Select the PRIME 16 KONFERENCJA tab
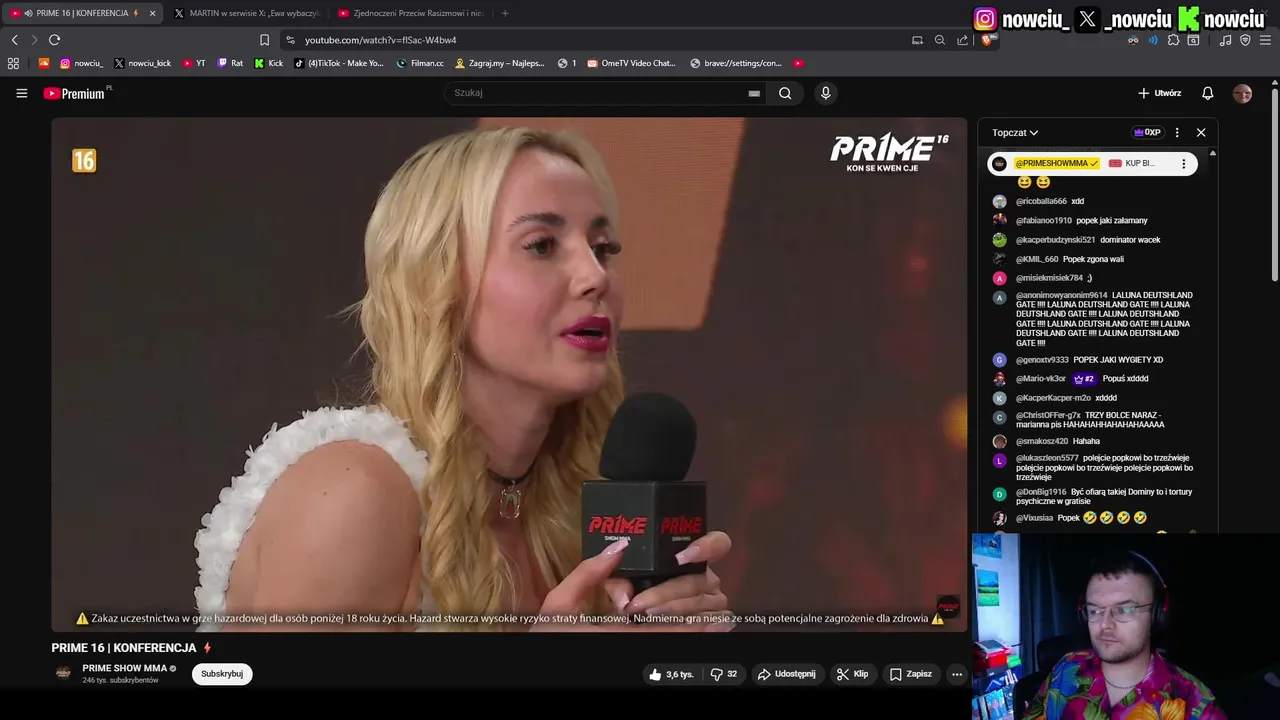Image resolution: width=1280 pixels, height=720 pixels. 82,13
